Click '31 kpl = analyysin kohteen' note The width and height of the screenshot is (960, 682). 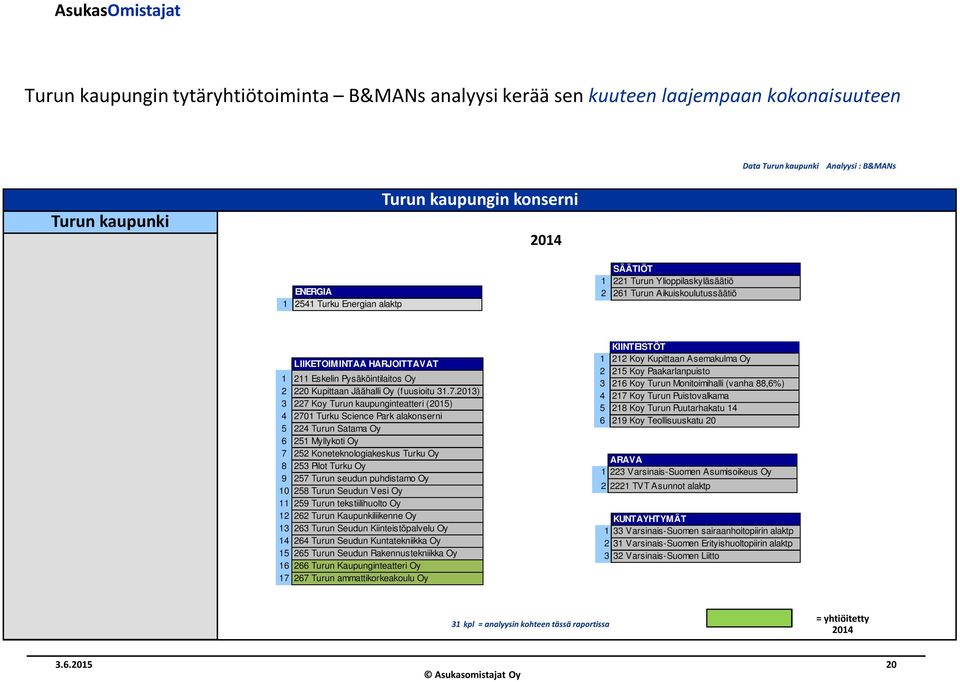click(x=530, y=624)
